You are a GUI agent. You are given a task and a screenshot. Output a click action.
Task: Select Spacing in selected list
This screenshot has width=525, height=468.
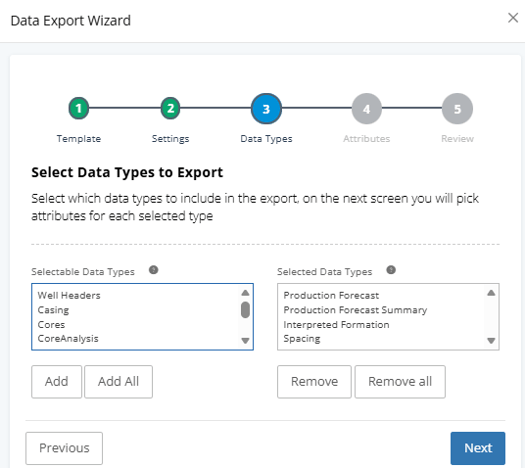(x=302, y=339)
